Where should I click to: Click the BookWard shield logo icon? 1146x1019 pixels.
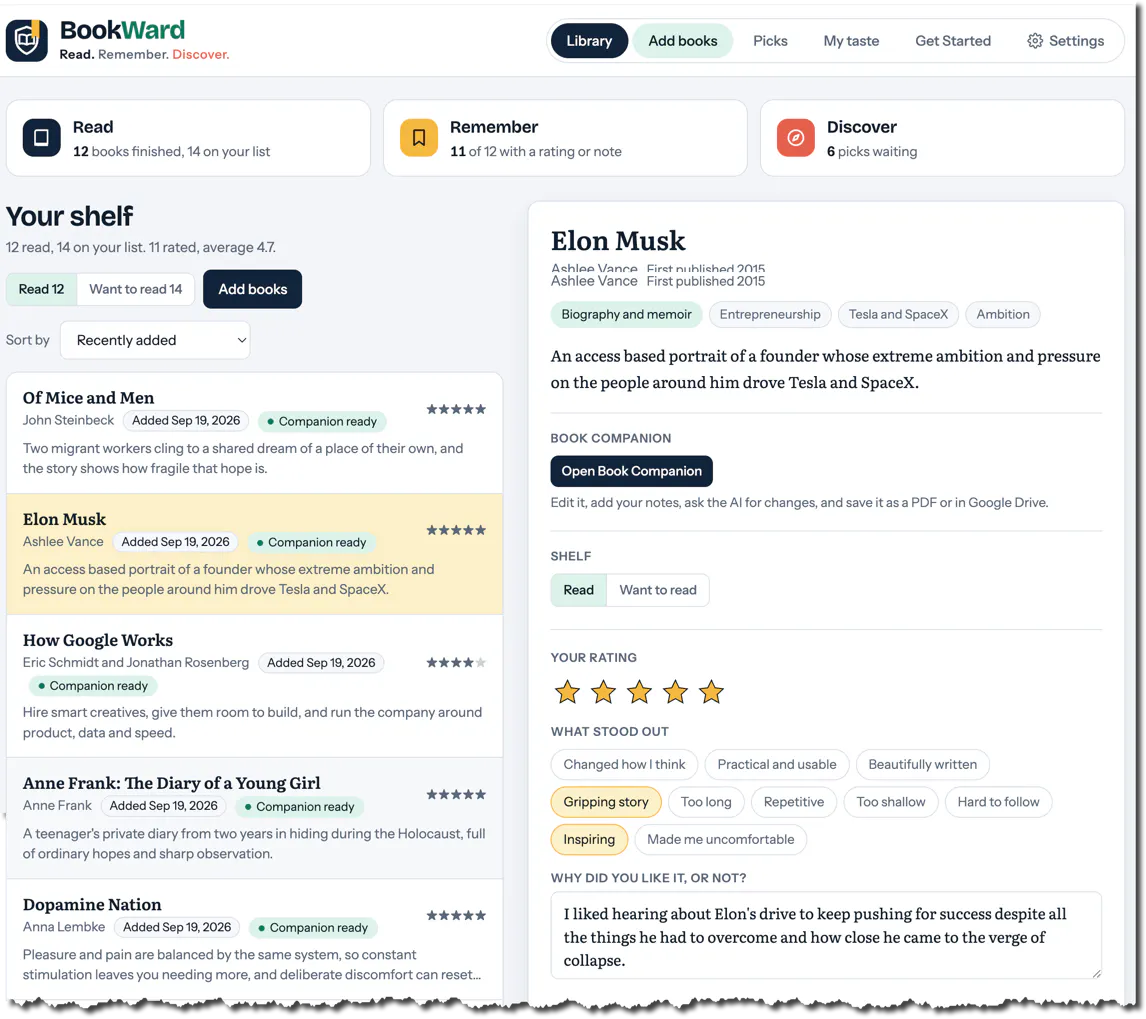pos(27,40)
